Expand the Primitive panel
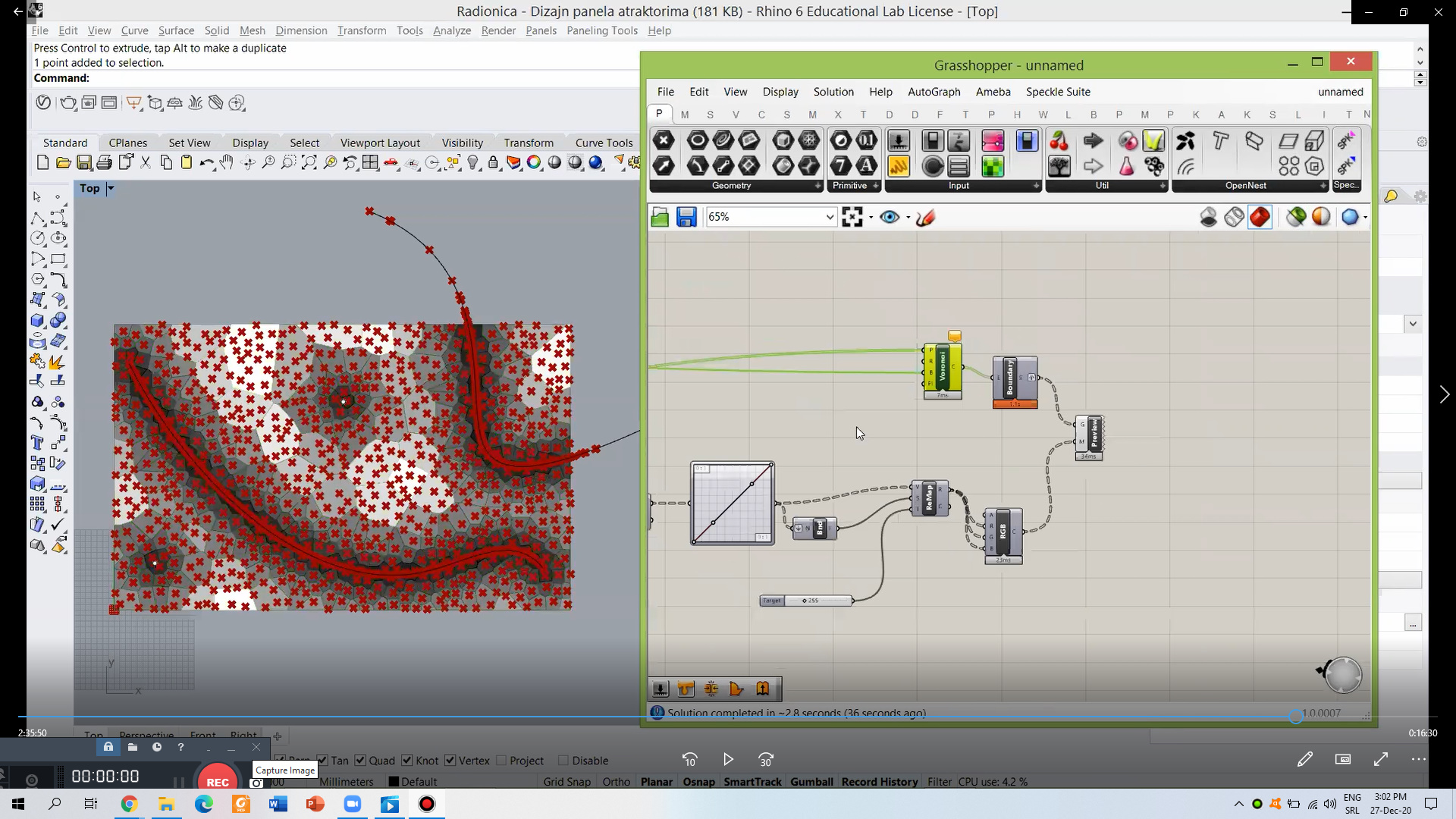This screenshot has width=1456, height=819. pos(875,186)
